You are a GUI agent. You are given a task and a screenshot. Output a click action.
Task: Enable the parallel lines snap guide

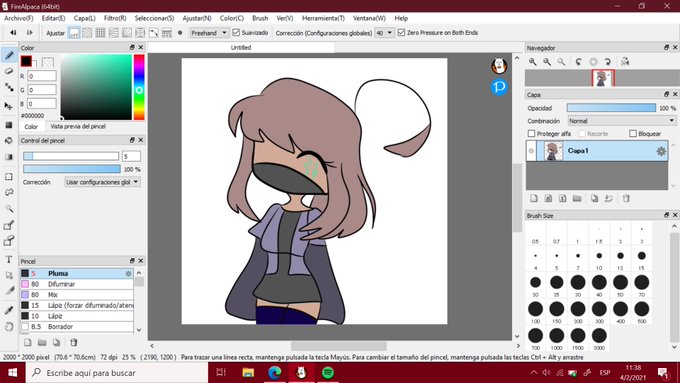pos(87,33)
